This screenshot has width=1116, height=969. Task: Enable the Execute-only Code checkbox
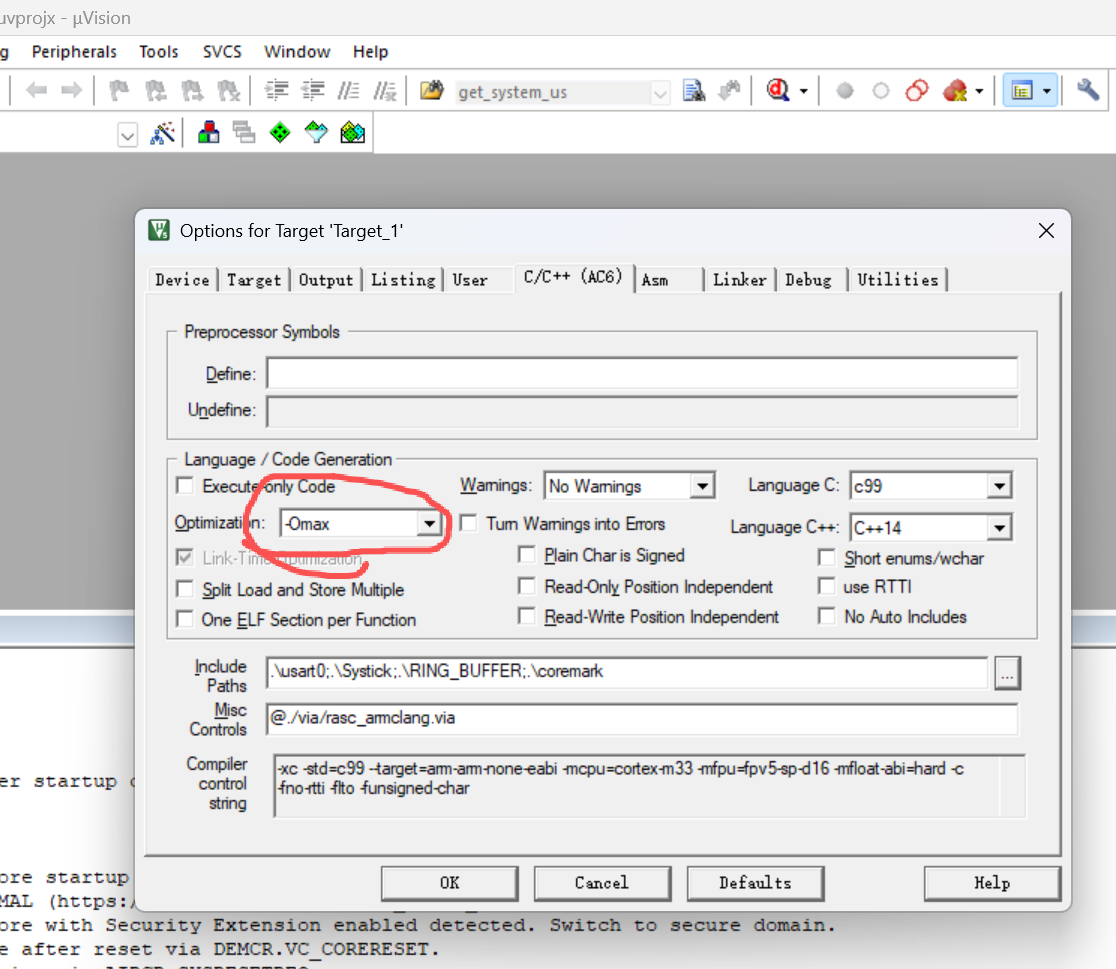pyautogui.click(x=185, y=486)
